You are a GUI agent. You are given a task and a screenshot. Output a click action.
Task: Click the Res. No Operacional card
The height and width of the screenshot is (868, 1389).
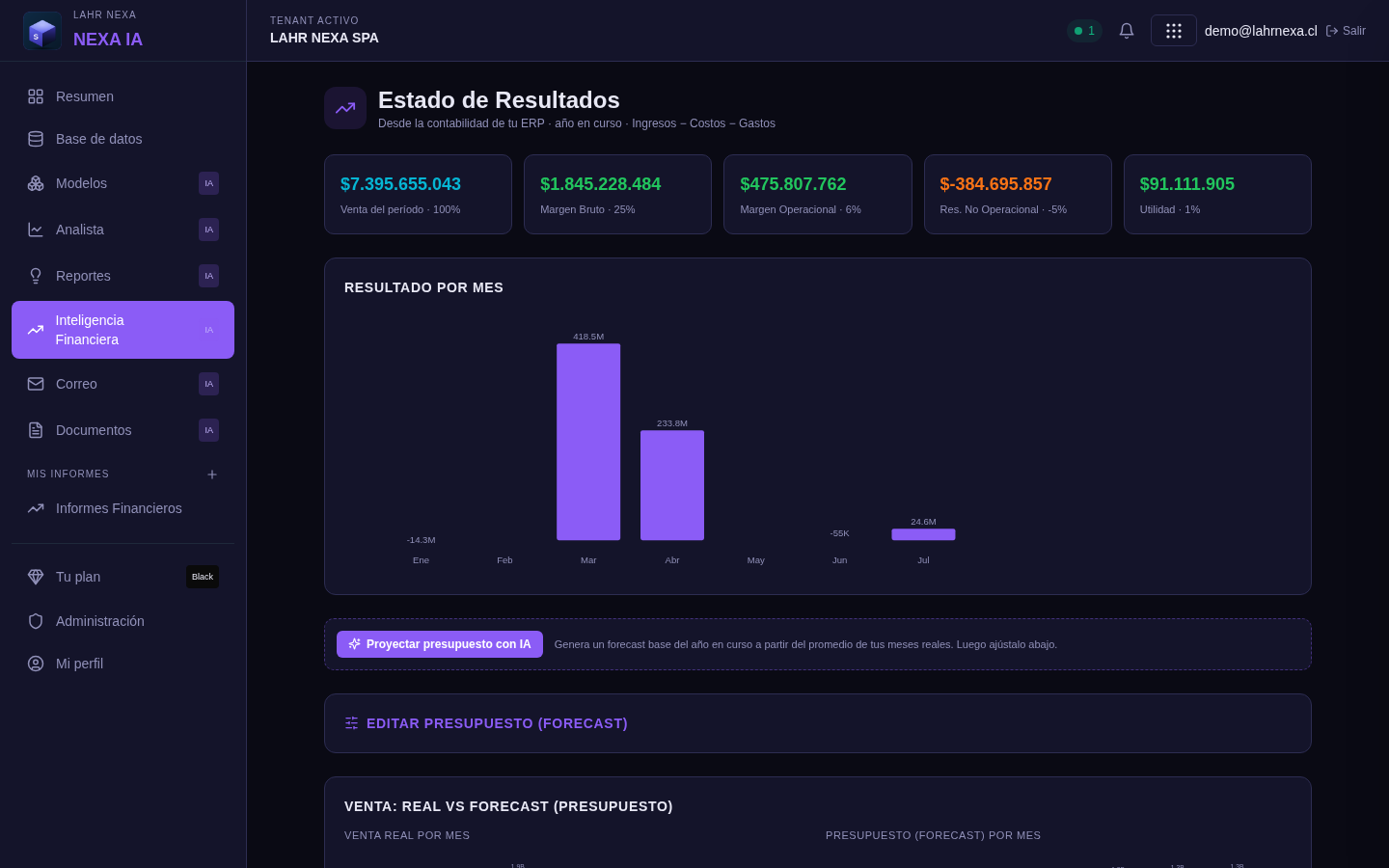click(1018, 194)
